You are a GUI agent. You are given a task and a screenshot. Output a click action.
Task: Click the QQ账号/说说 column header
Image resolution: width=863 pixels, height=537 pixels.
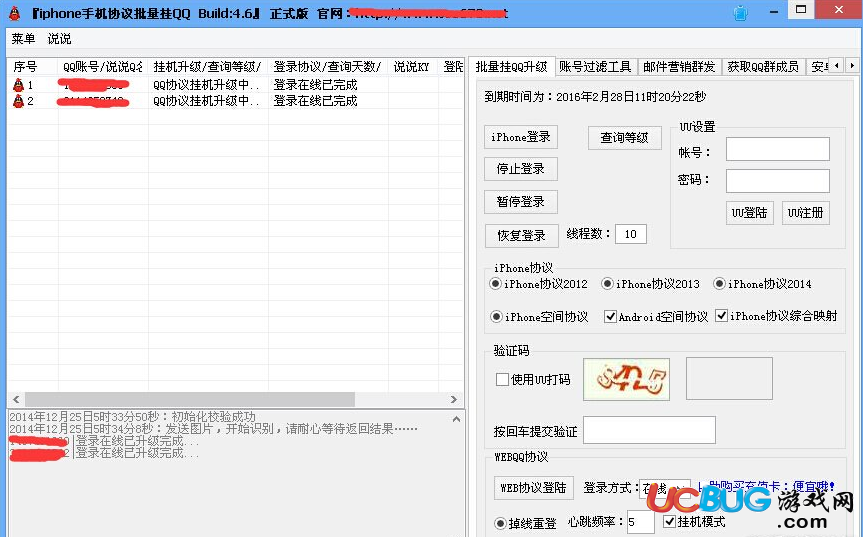coord(103,67)
